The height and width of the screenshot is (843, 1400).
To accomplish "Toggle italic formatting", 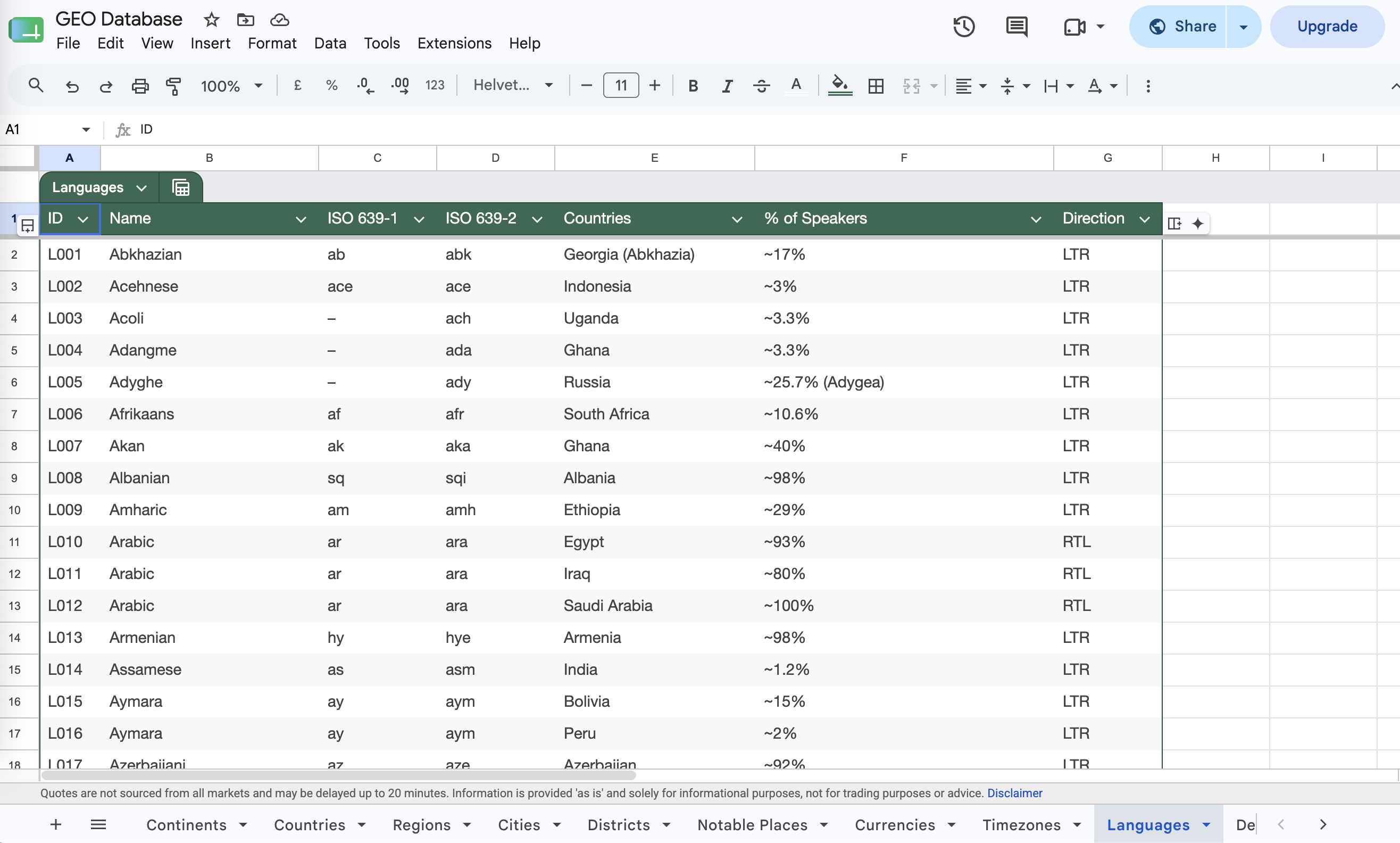I will 727,86.
